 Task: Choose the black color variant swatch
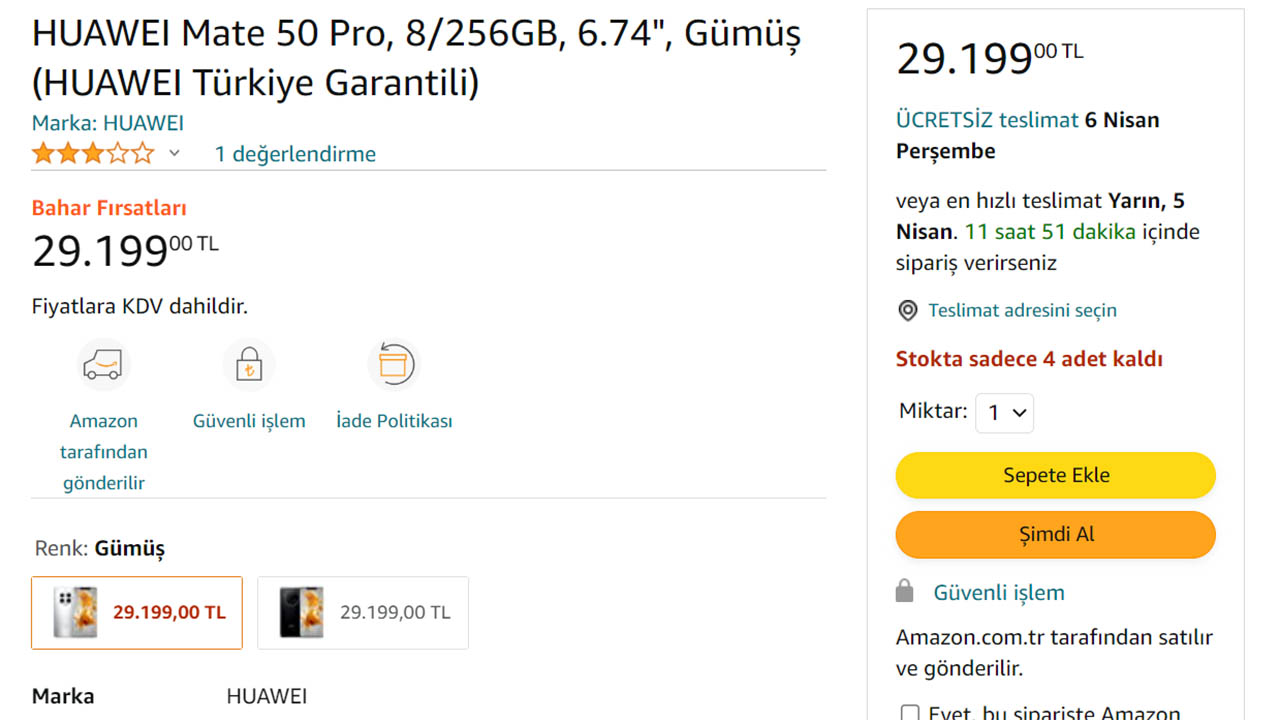click(x=363, y=612)
